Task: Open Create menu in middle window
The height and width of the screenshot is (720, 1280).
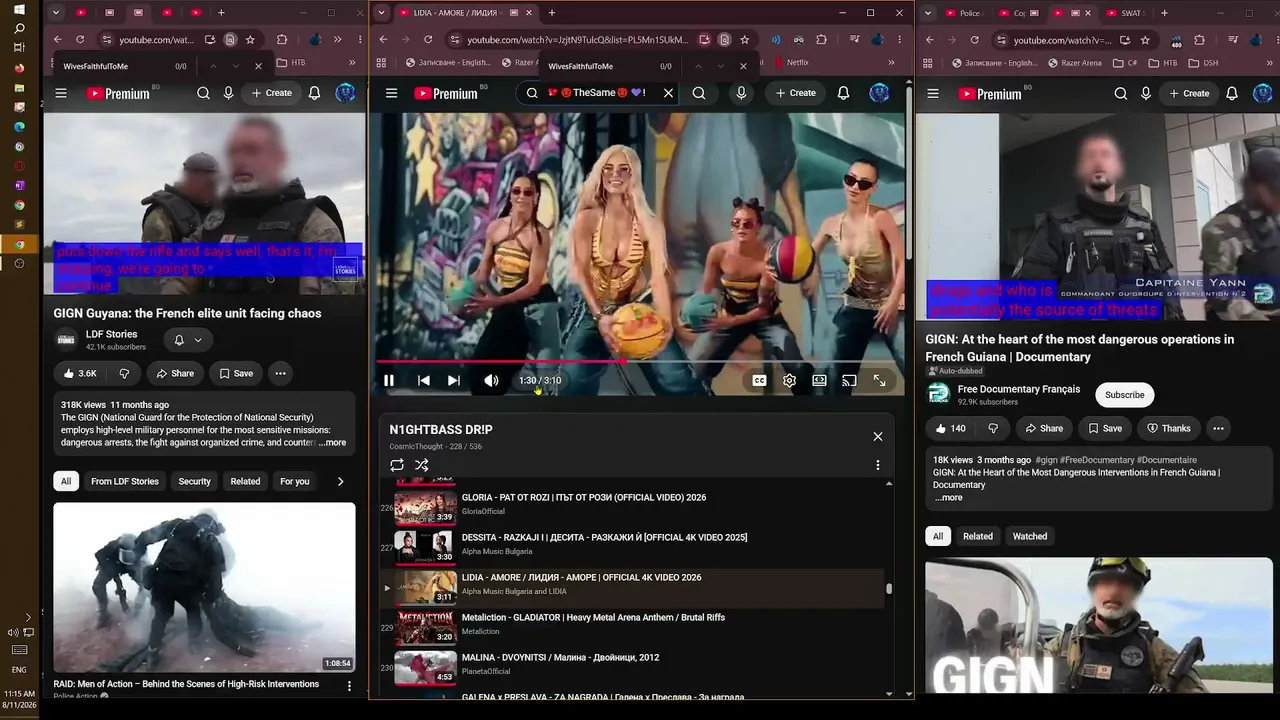Action: [x=796, y=93]
